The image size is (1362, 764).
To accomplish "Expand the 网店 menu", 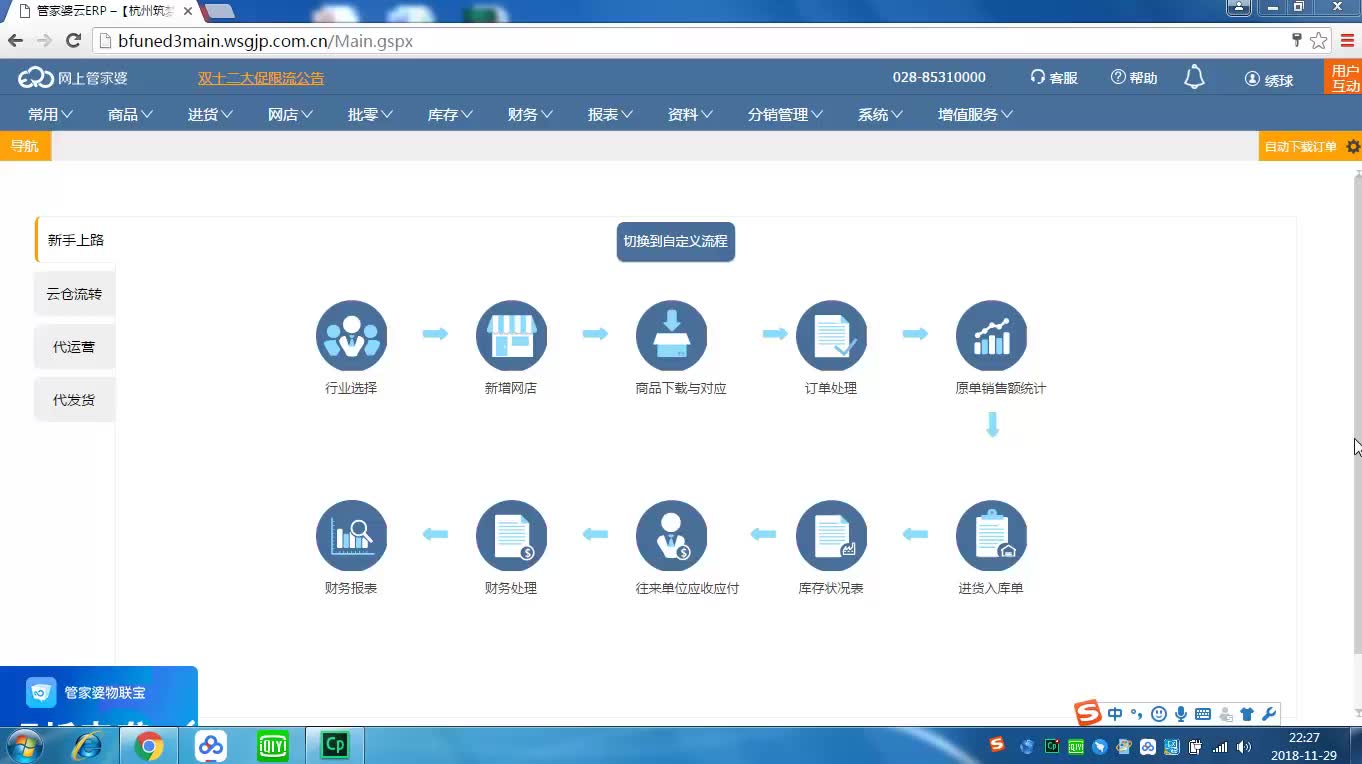I will pos(290,115).
